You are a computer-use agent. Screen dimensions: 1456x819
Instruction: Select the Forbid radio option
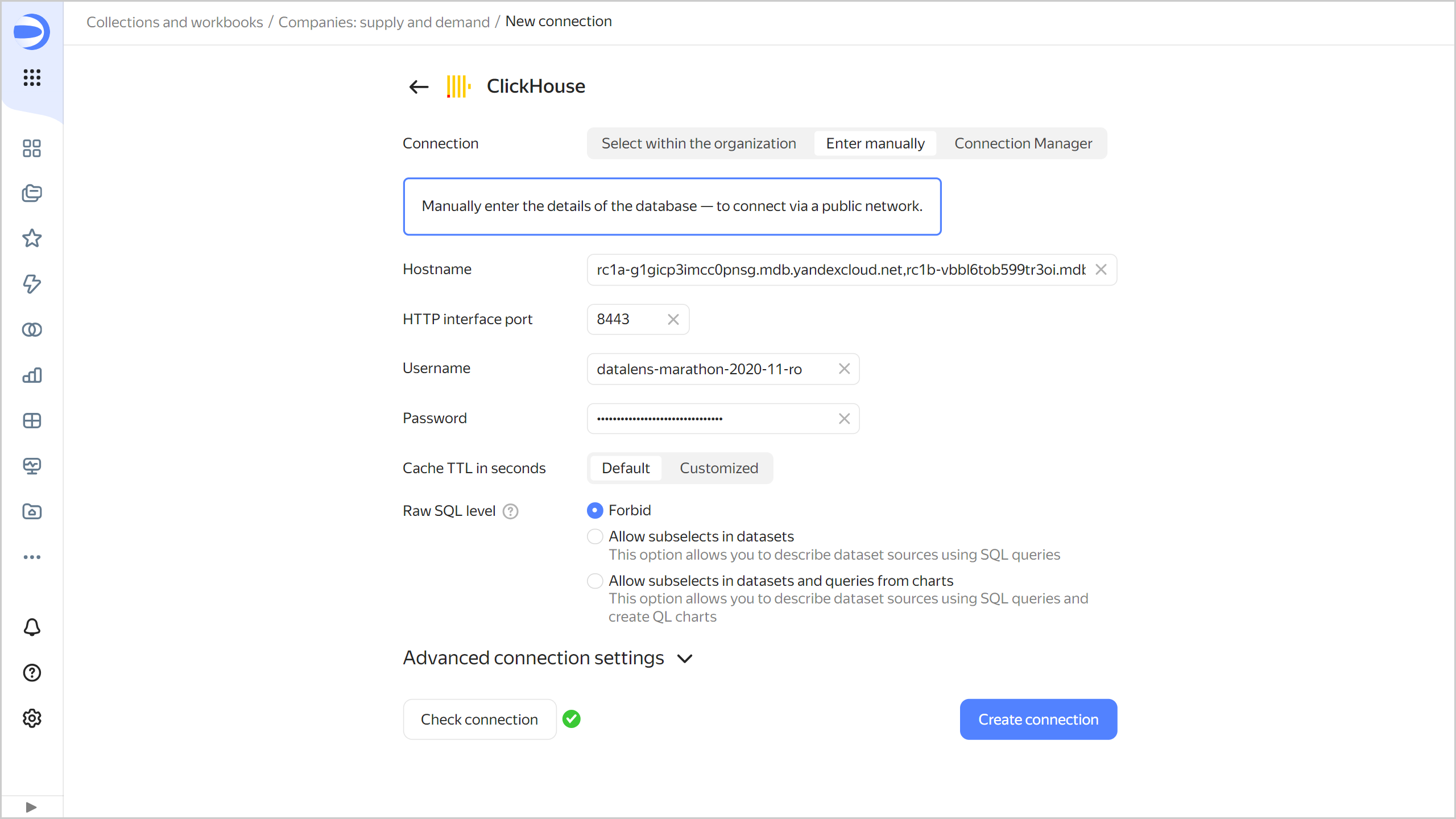[595, 510]
